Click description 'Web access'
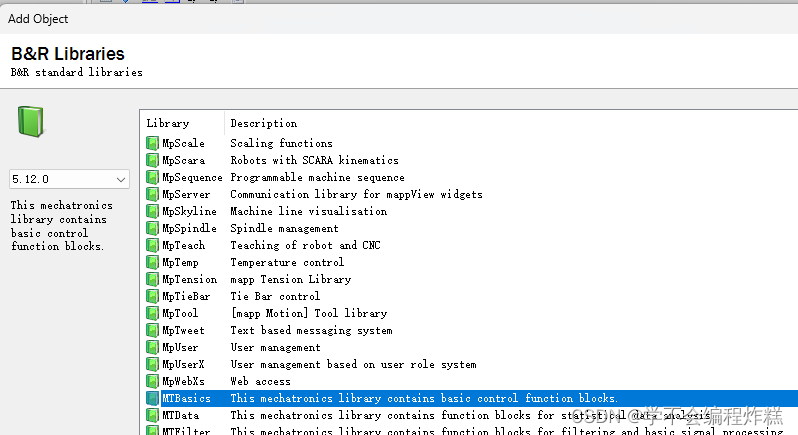This screenshot has width=798, height=435. coord(261,381)
